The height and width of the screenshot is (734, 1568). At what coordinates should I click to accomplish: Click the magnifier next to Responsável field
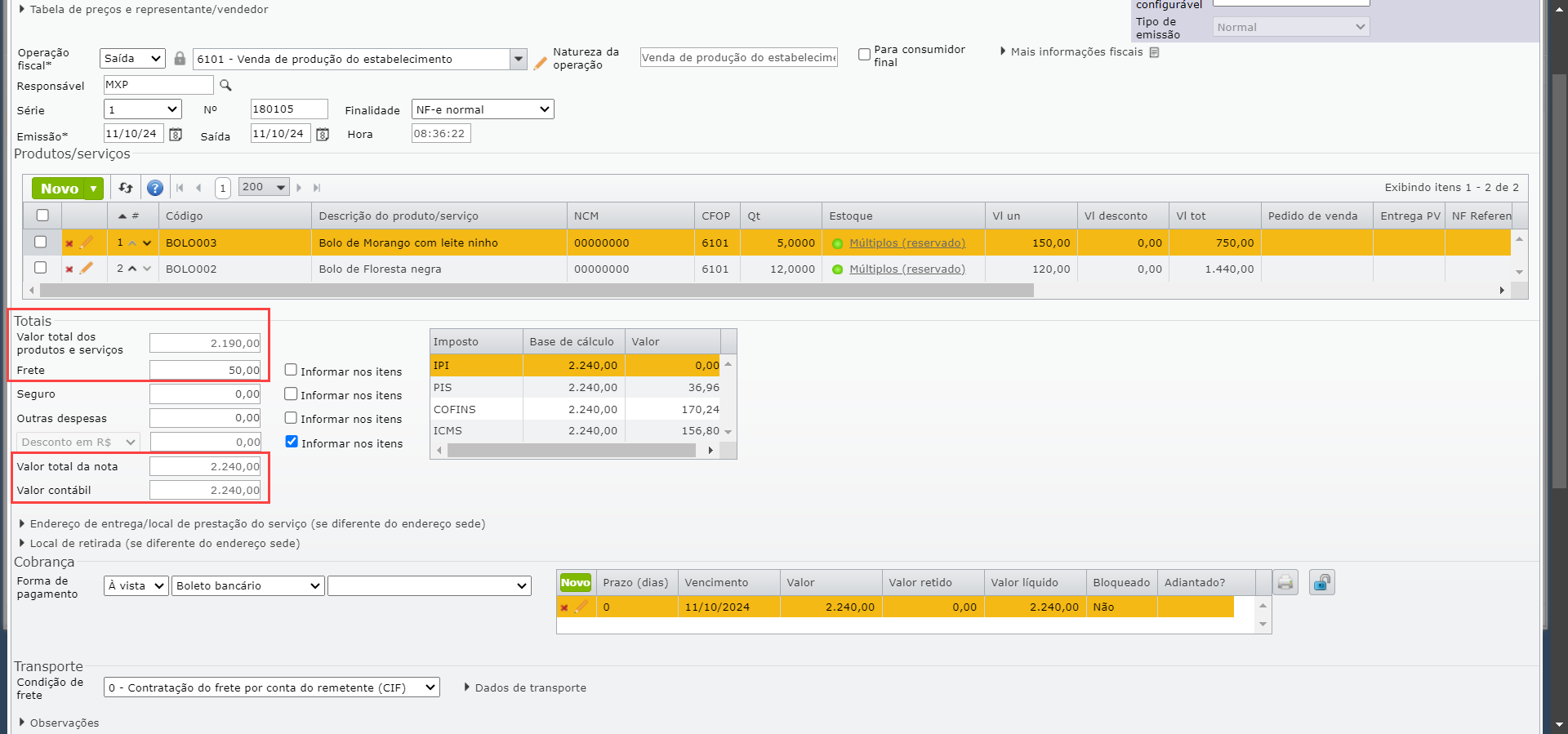tap(226, 85)
